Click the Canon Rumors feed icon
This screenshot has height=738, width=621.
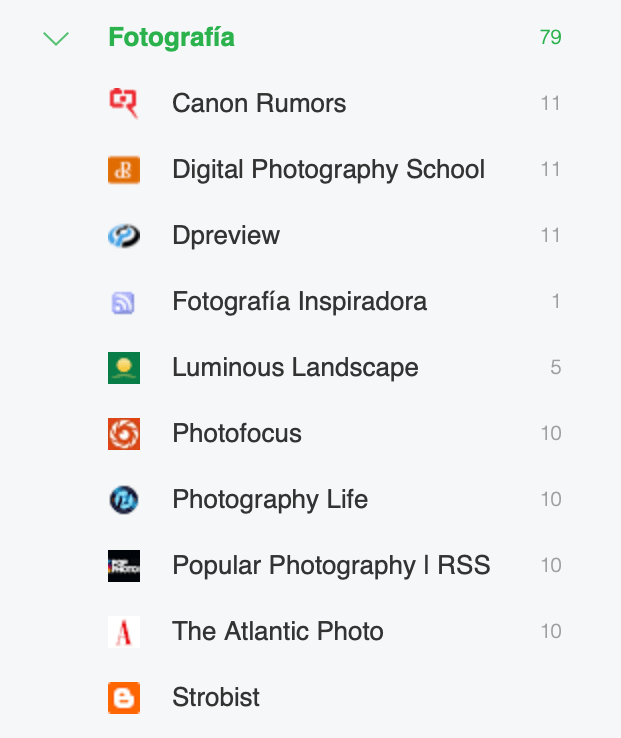tap(124, 103)
